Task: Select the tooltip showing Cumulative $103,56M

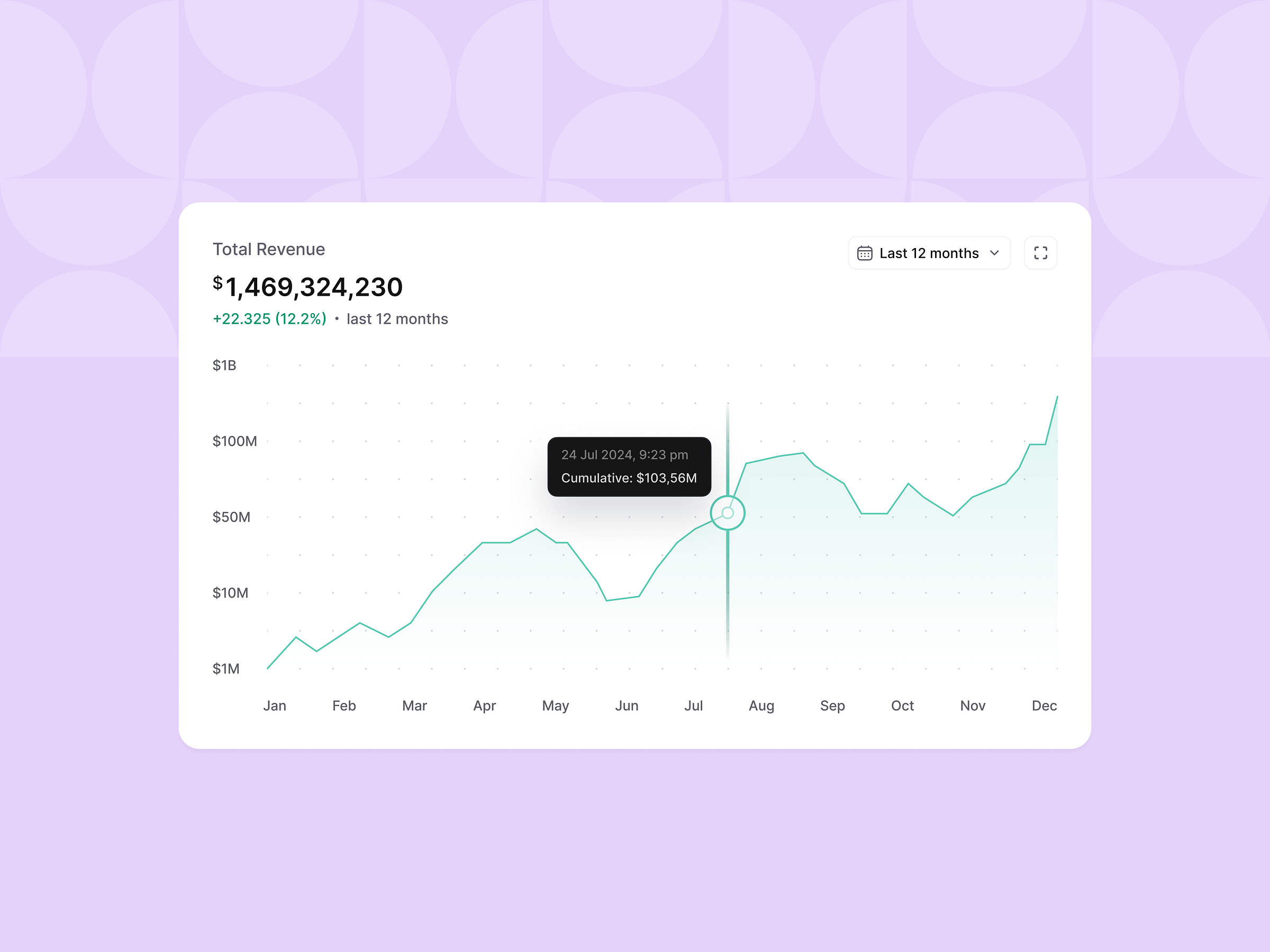Action: pos(629,466)
